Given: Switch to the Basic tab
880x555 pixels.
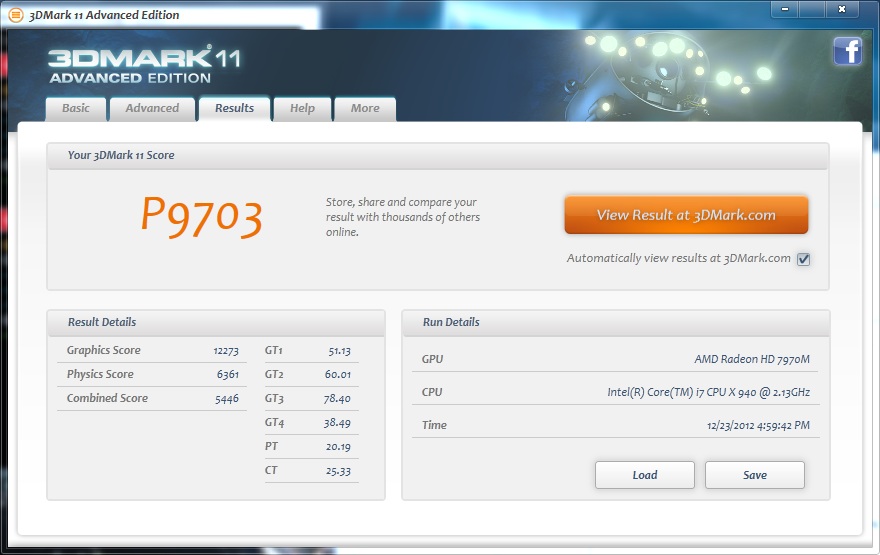Looking at the screenshot, I should click(76, 108).
